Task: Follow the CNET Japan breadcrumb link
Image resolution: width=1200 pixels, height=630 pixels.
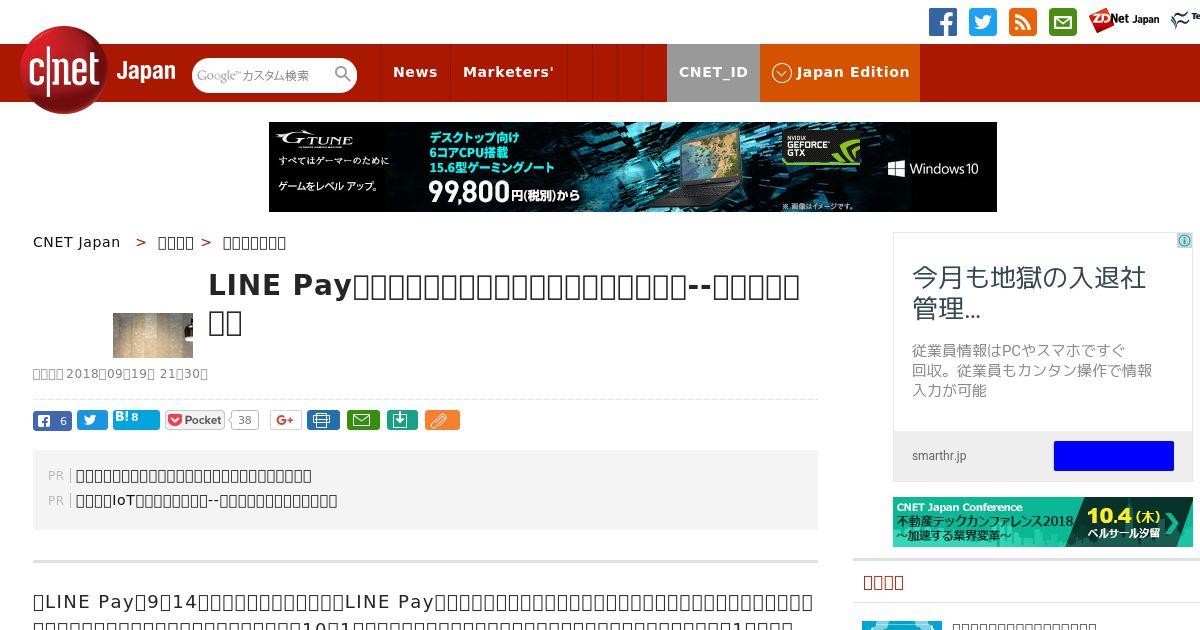Action: pos(77,242)
